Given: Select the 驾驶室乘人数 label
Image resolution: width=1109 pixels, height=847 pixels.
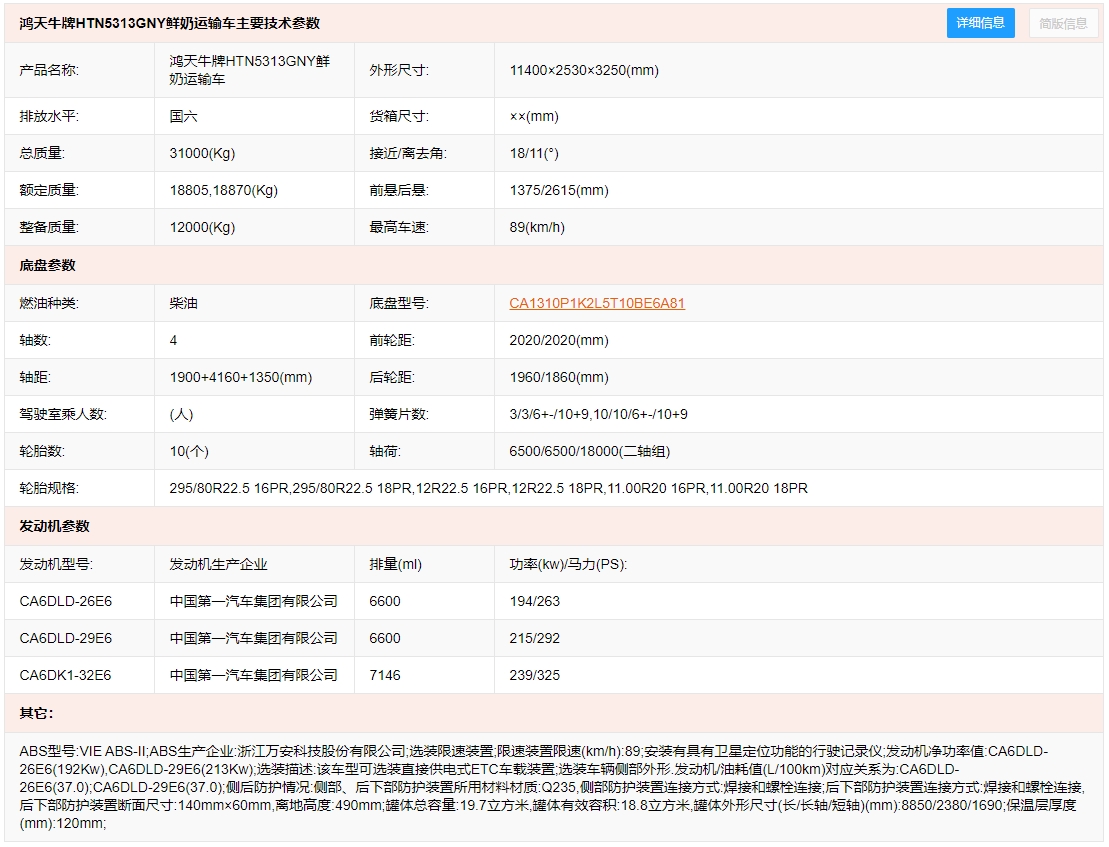Looking at the screenshot, I should point(63,414).
